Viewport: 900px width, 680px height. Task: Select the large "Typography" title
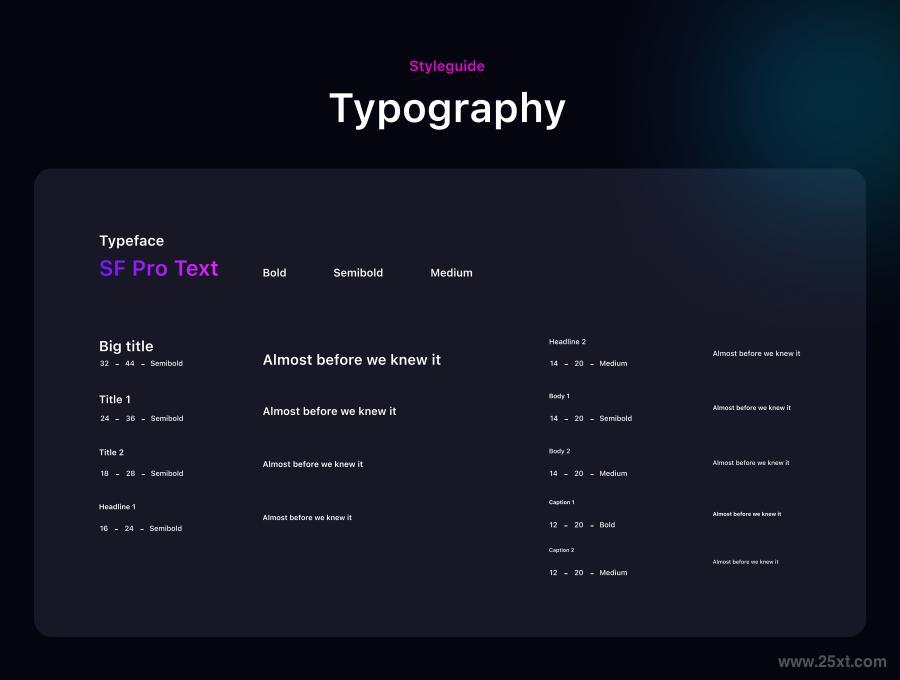[x=448, y=109]
